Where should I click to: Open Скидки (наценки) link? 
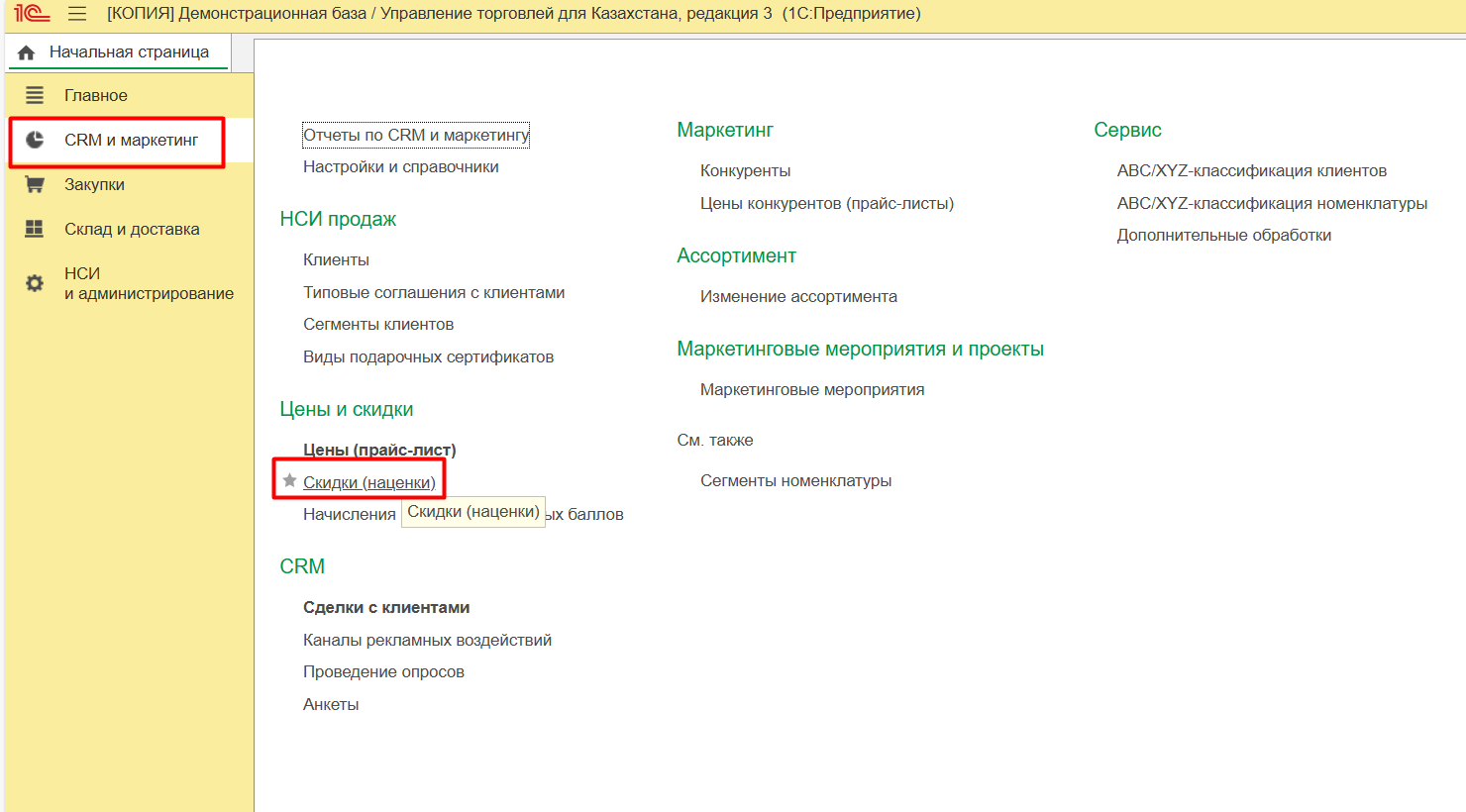(369, 482)
